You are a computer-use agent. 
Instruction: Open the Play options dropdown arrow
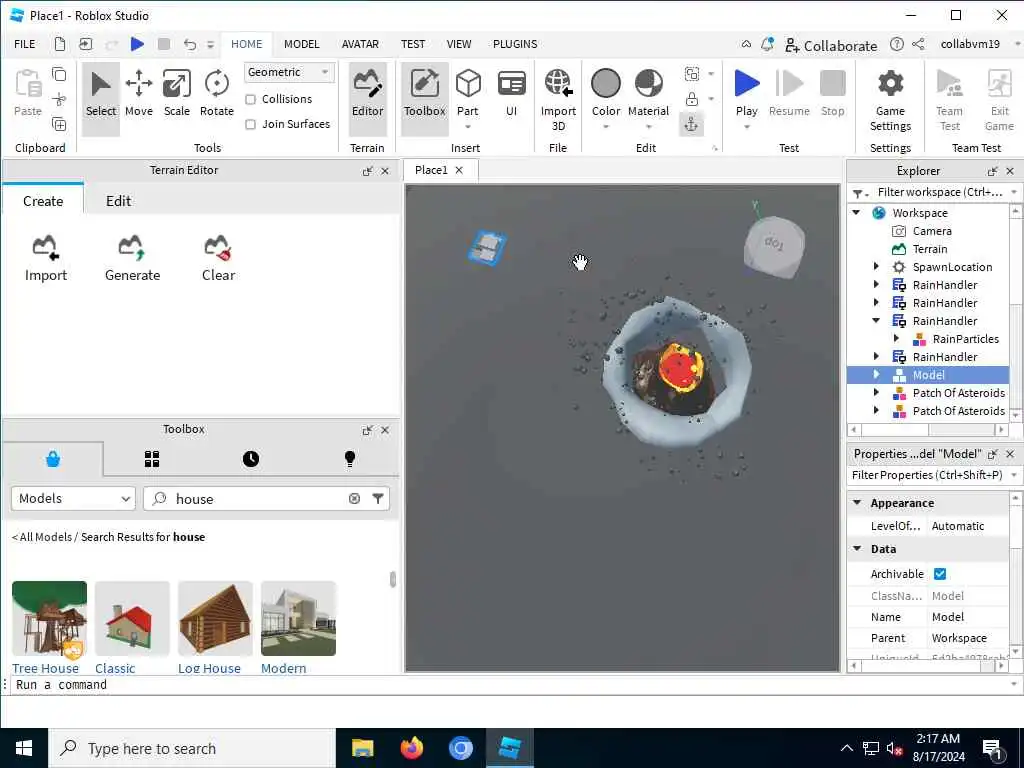[746, 127]
